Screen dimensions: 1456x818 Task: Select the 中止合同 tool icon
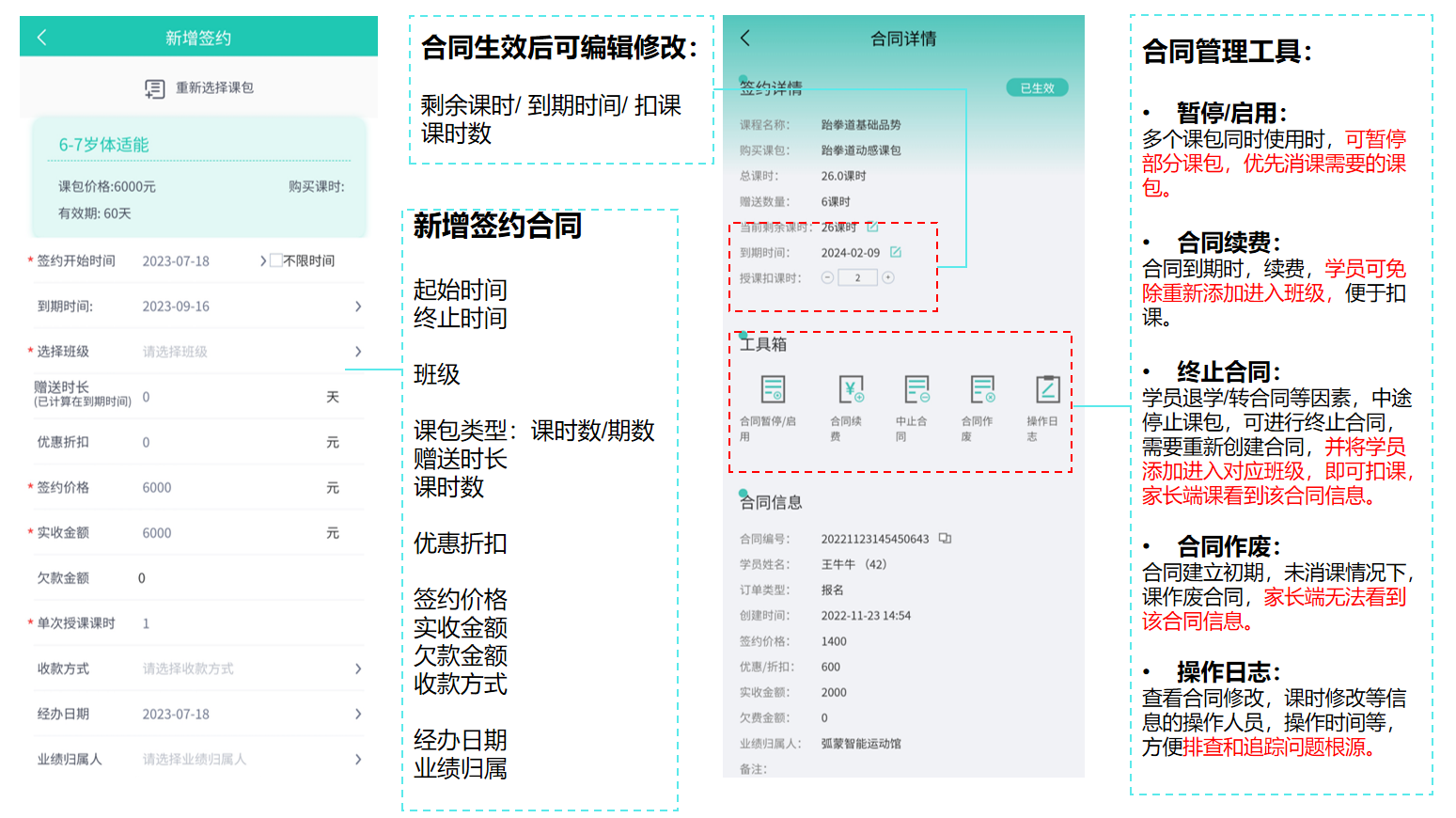pos(916,389)
